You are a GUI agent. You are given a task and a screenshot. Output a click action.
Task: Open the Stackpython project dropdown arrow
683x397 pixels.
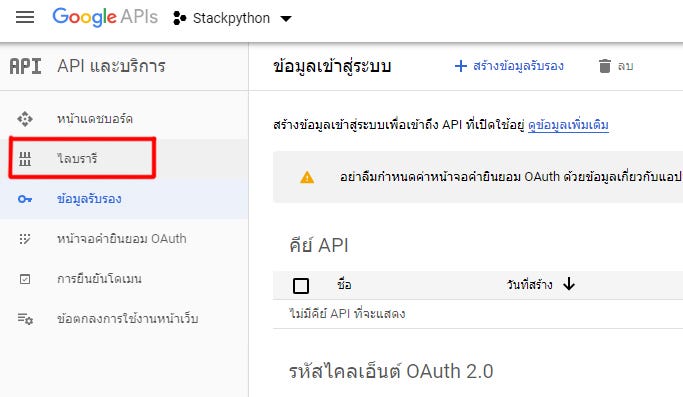coord(286,18)
